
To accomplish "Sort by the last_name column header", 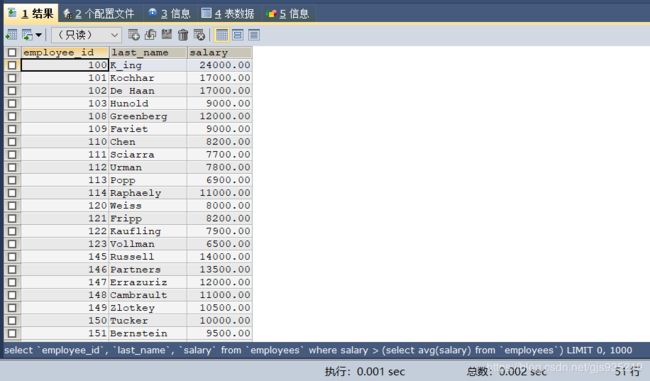I will coord(148,52).
